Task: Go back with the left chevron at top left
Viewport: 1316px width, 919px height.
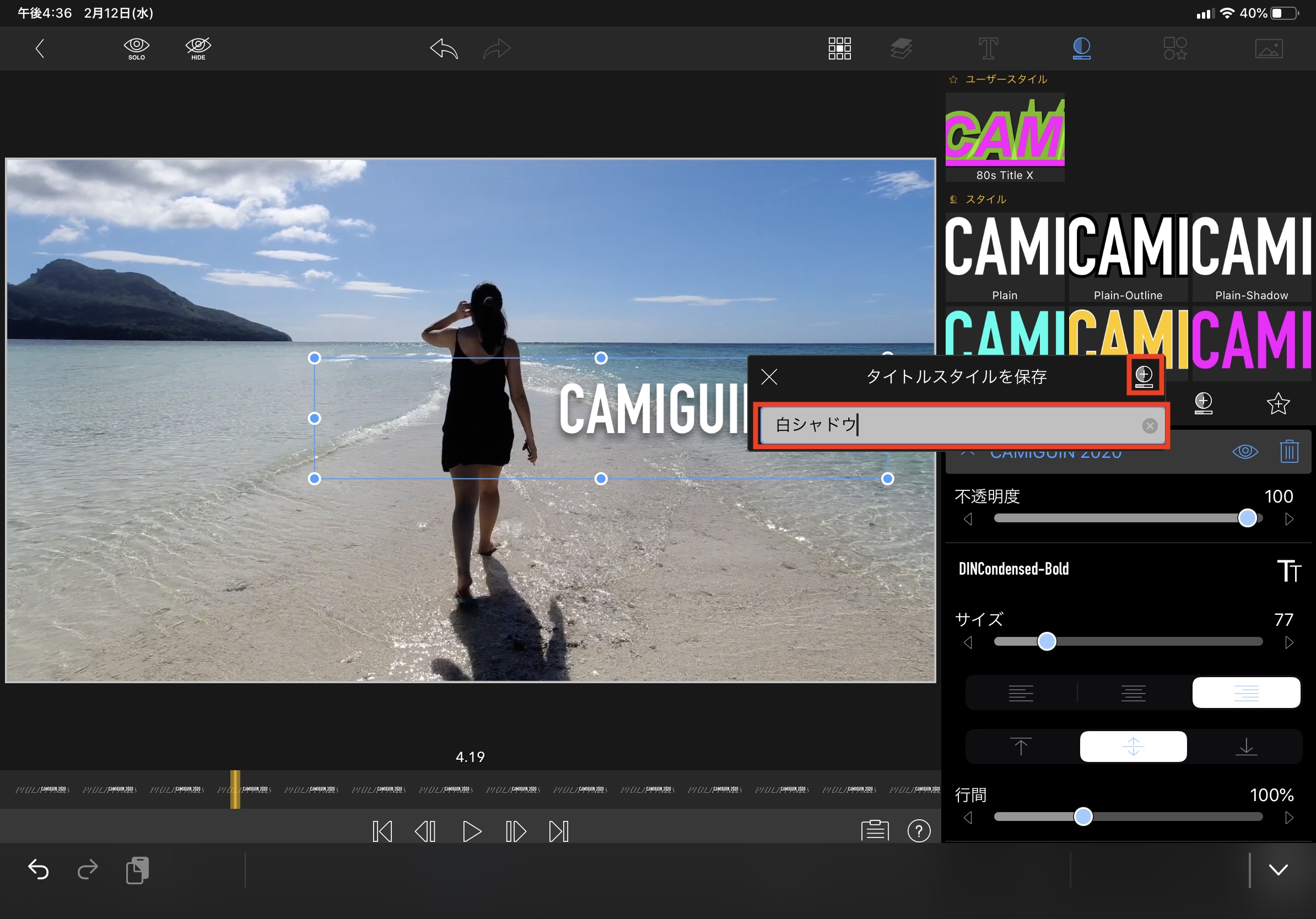Action: tap(40, 48)
